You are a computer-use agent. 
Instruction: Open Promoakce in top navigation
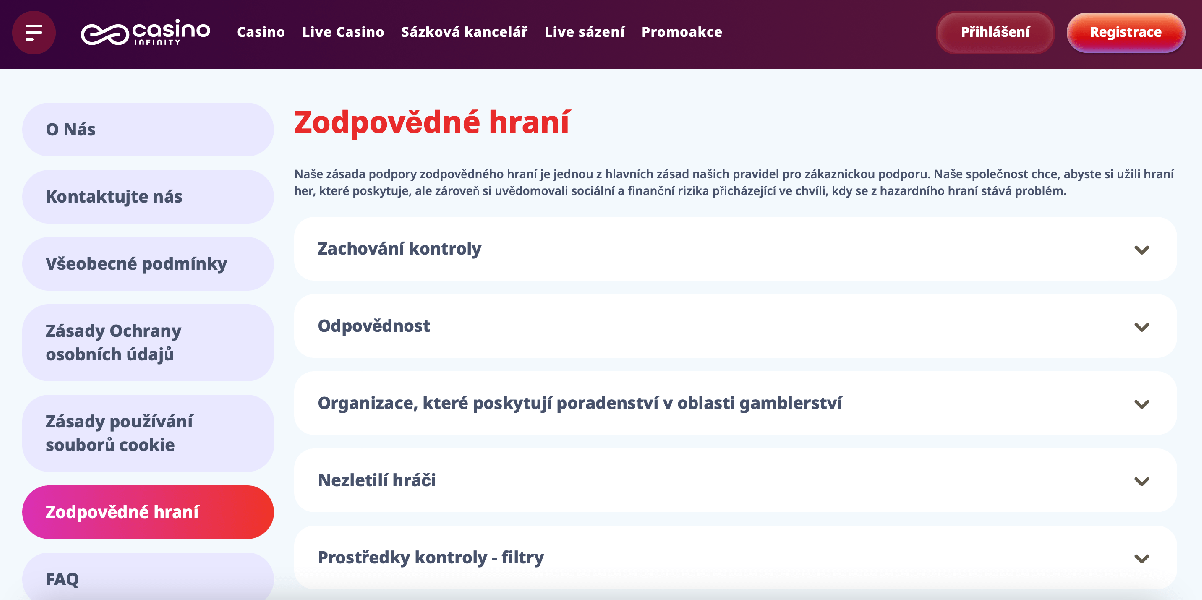tap(682, 32)
